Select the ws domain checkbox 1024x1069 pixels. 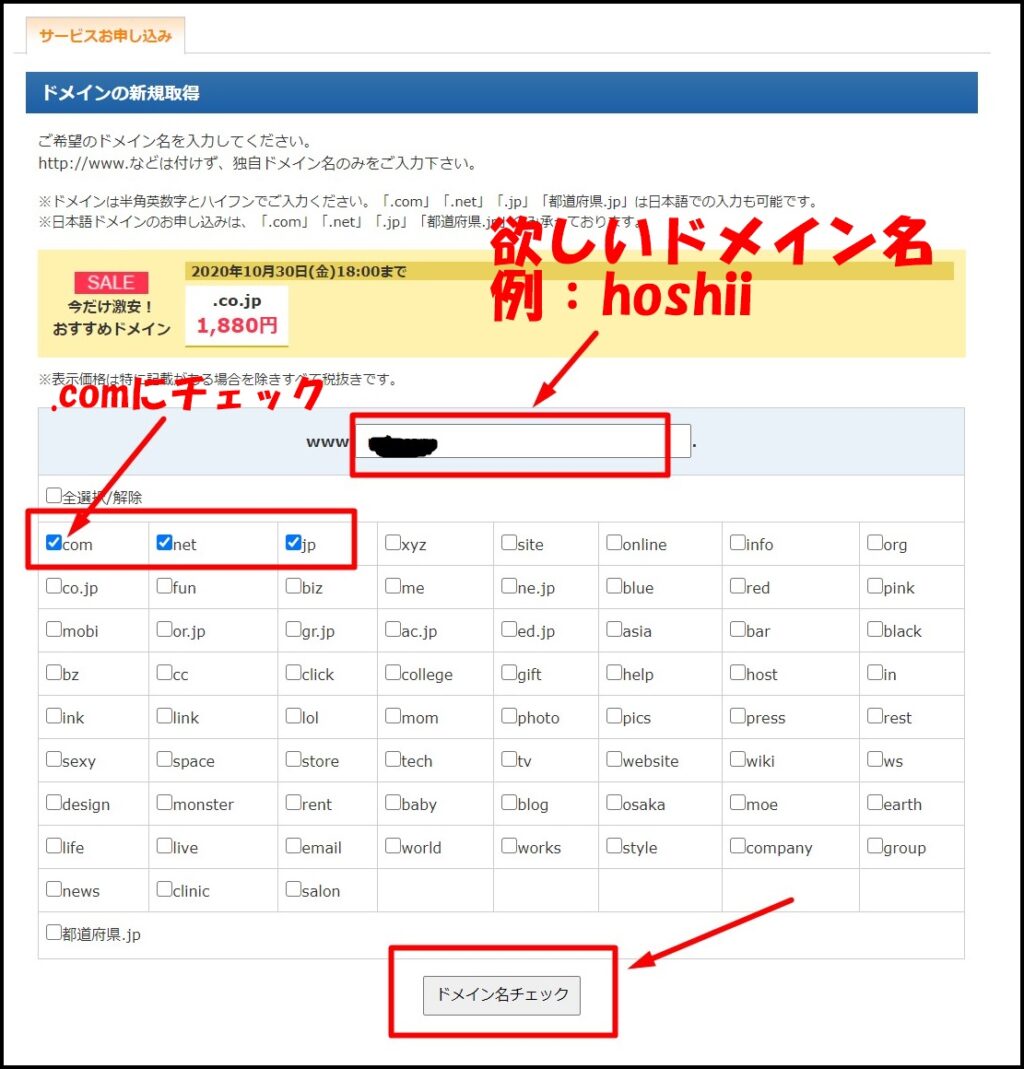pyautogui.click(x=875, y=759)
